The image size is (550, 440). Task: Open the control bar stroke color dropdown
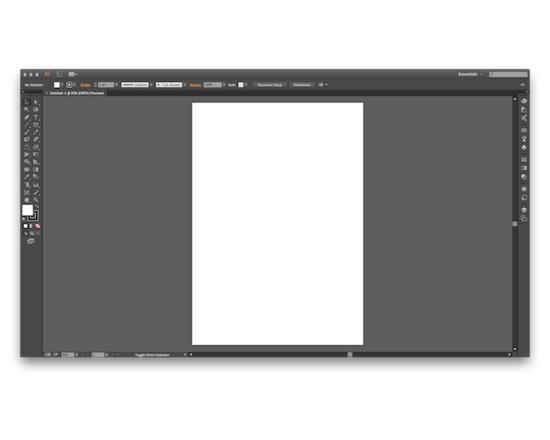74,85
